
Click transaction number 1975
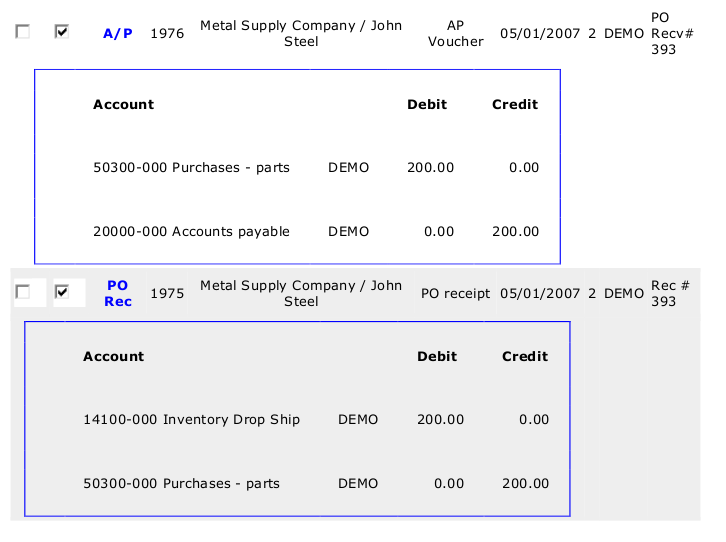click(x=167, y=294)
